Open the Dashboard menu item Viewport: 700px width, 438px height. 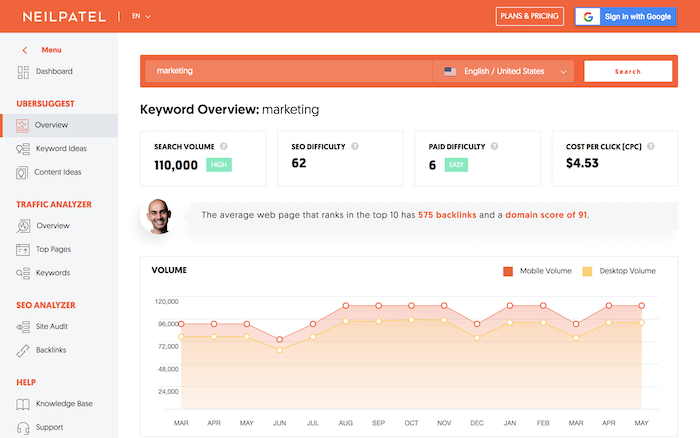tap(54, 71)
